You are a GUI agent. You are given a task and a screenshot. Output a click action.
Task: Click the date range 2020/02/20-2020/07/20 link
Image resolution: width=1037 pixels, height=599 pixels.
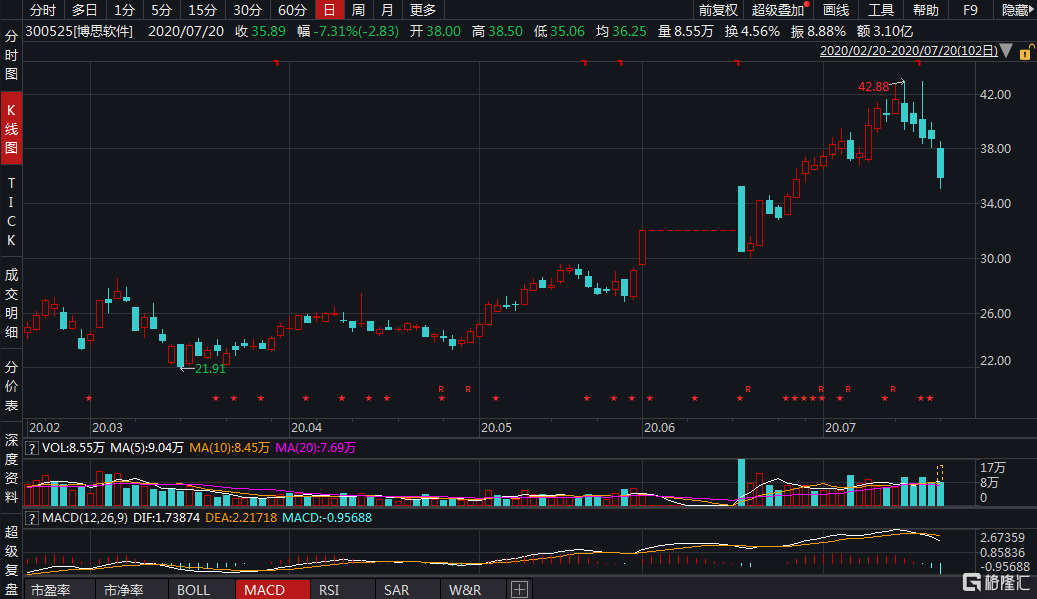click(907, 51)
